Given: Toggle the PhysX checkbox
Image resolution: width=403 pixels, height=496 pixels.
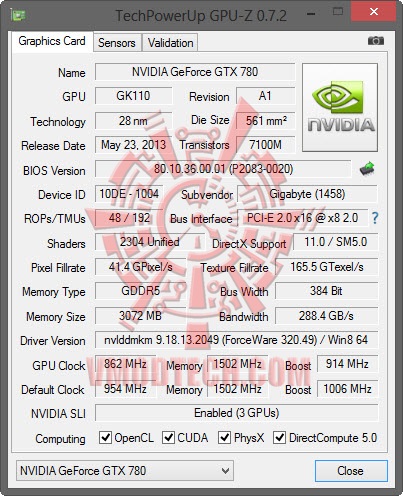Looking at the screenshot, I should click(x=224, y=437).
